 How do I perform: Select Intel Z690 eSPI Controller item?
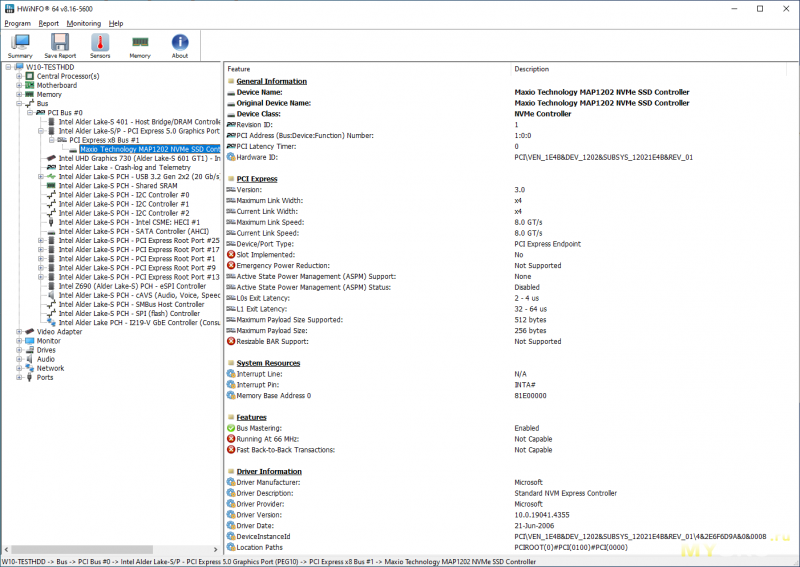[132, 286]
